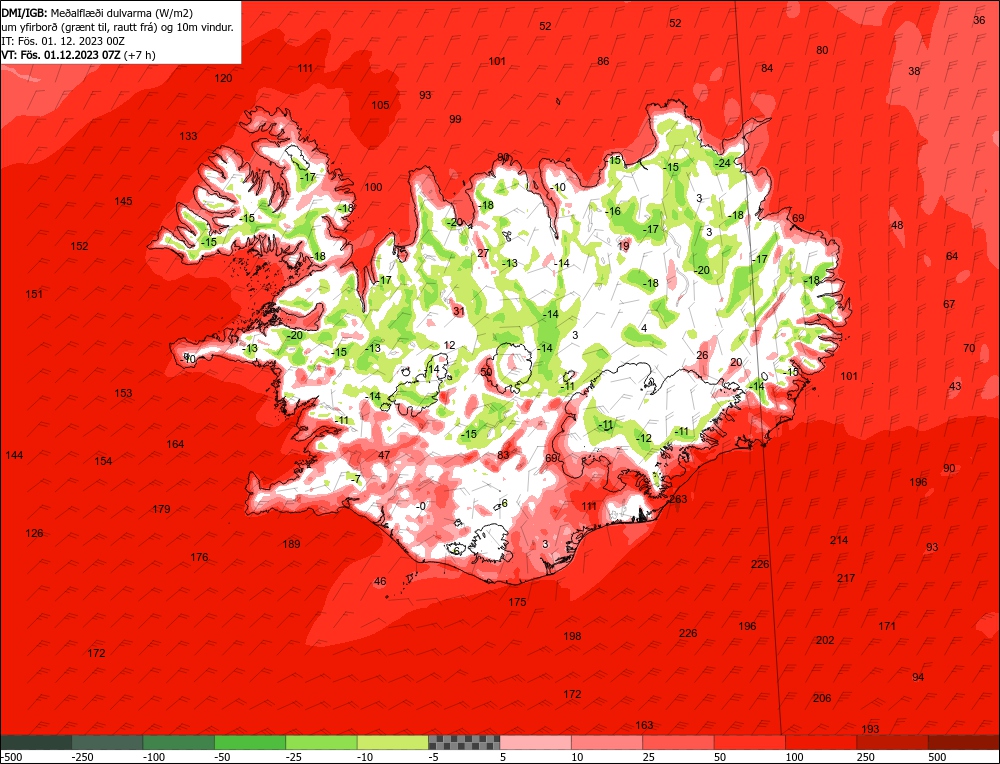This screenshot has width=1000, height=764.
Task: Select the map value 99
Action: tap(455, 119)
